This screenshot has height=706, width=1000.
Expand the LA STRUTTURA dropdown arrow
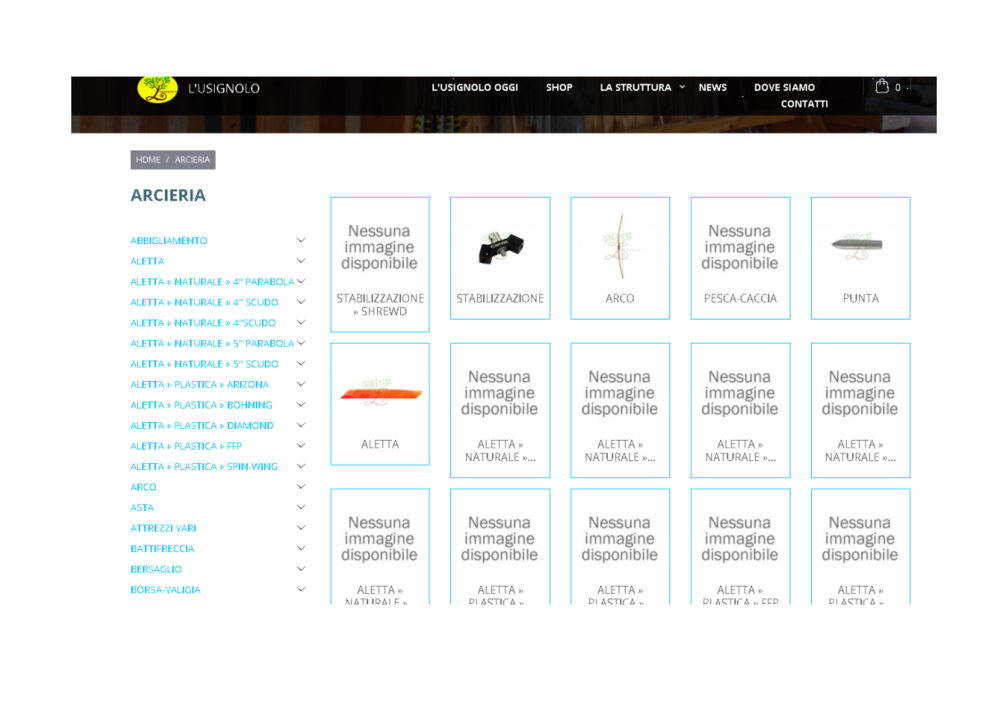click(x=682, y=87)
